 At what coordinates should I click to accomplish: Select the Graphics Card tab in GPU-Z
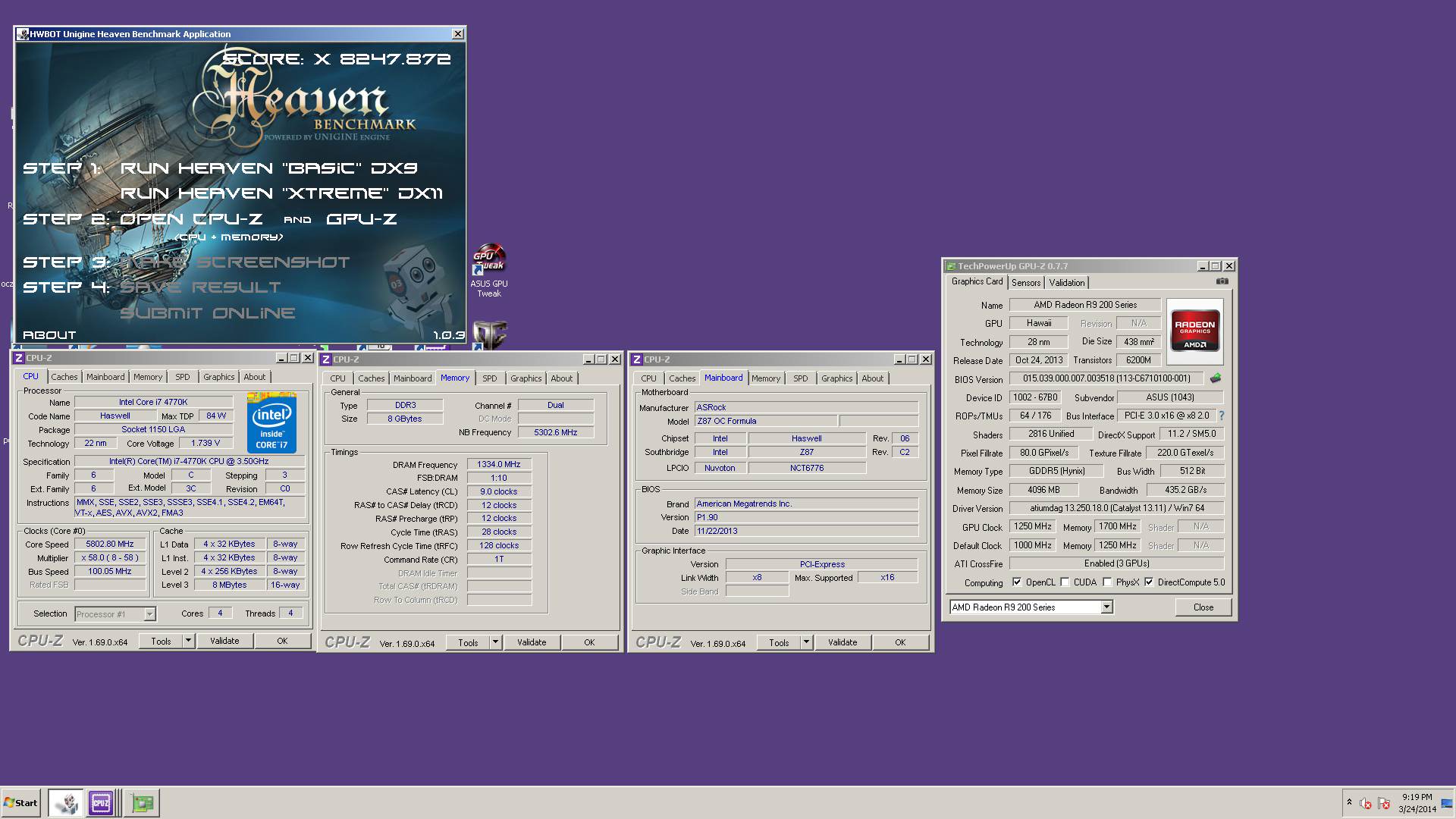(977, 281)
